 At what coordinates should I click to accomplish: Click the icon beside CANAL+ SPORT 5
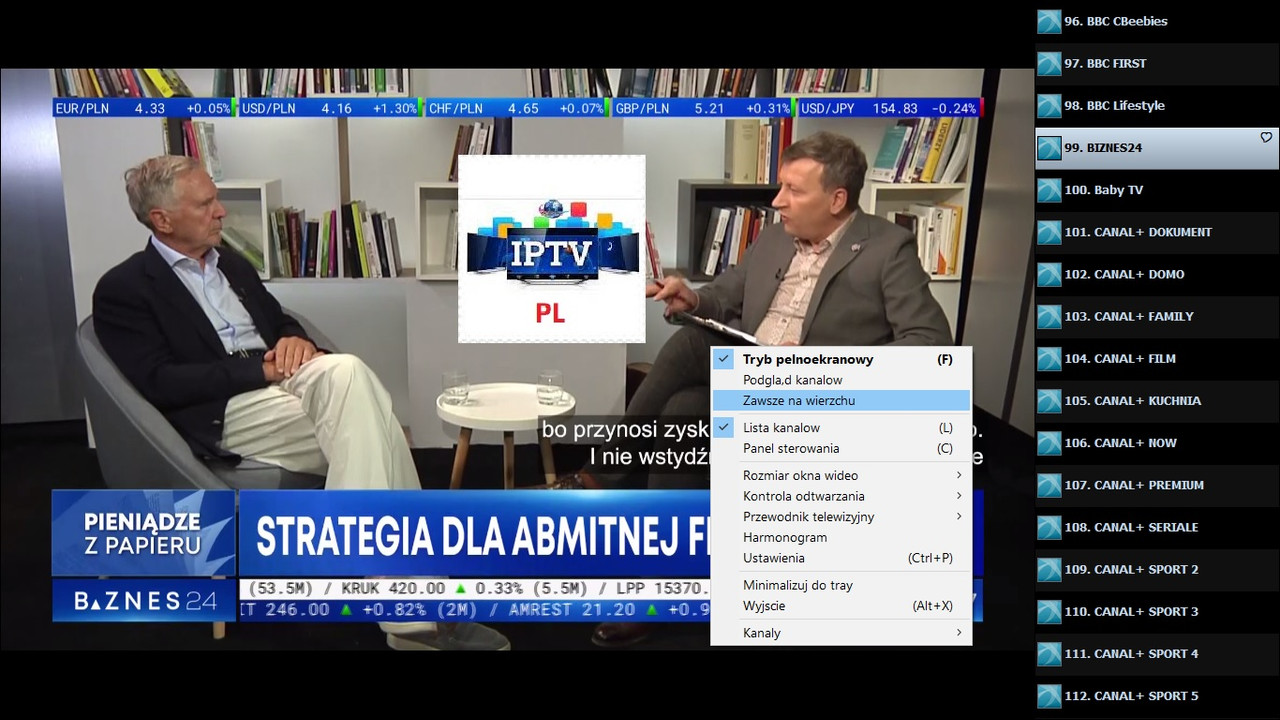[1049, 696]
